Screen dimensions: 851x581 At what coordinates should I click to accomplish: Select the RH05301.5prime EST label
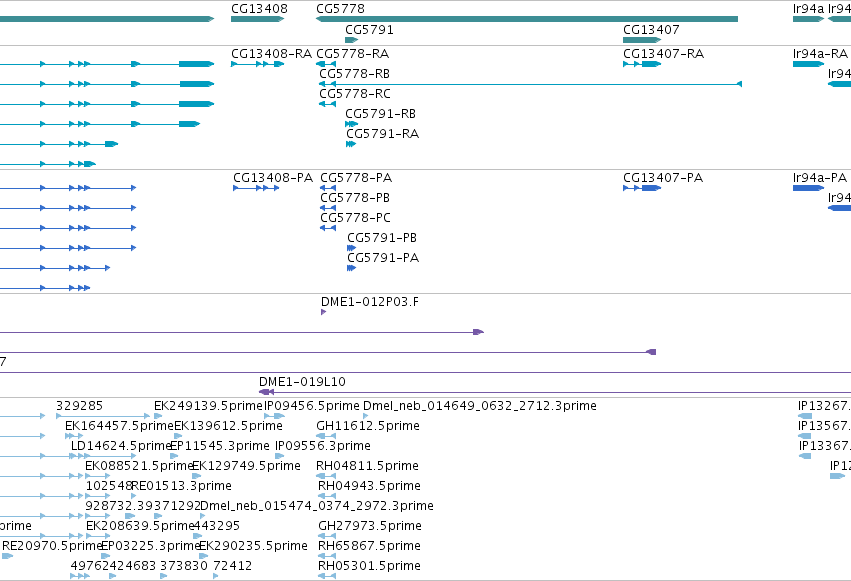click(x=369, y=566)
